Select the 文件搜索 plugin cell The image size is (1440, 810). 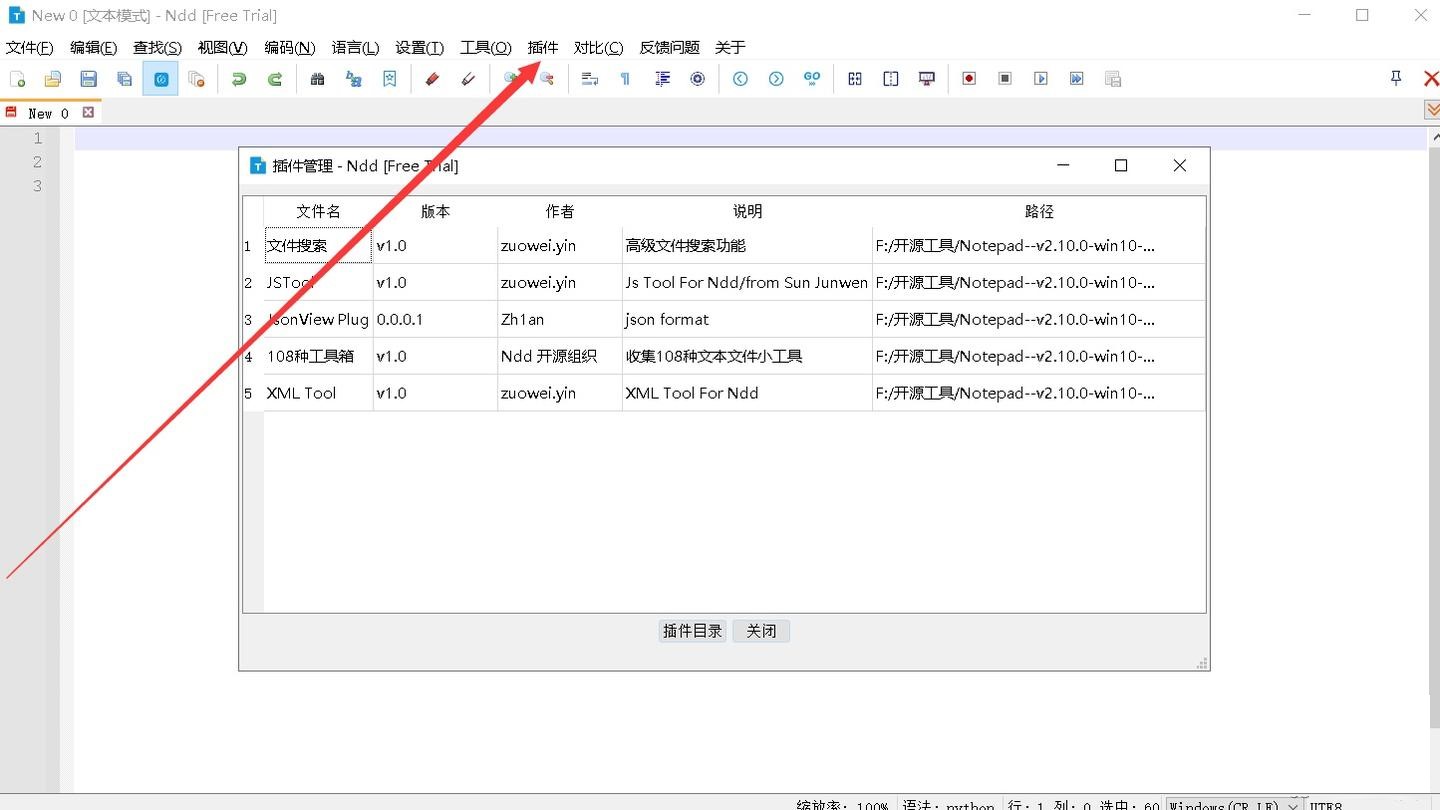pyautogui.click(x=318, y=245)
